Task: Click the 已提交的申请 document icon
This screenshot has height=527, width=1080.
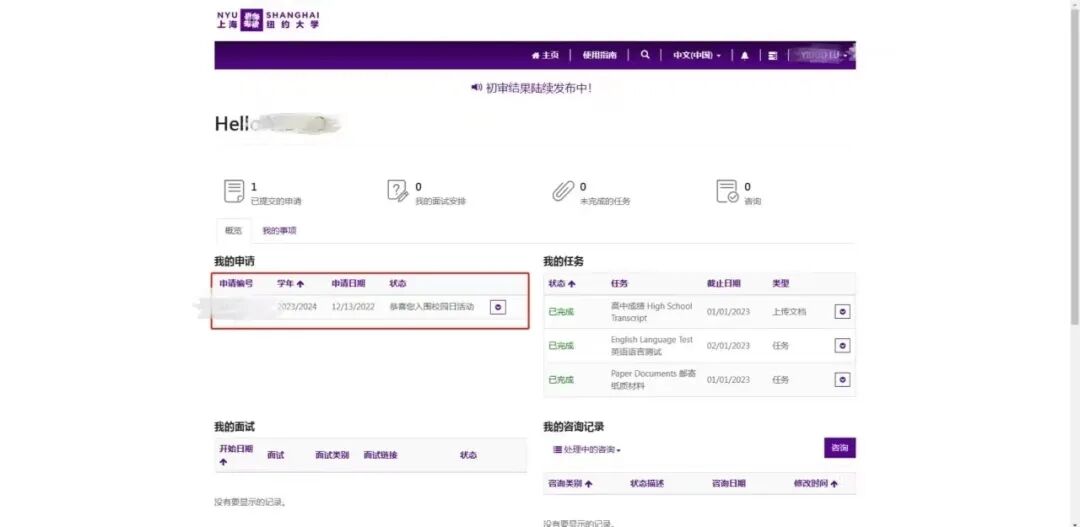Action: pyautogui.click(x=234, y=191)
